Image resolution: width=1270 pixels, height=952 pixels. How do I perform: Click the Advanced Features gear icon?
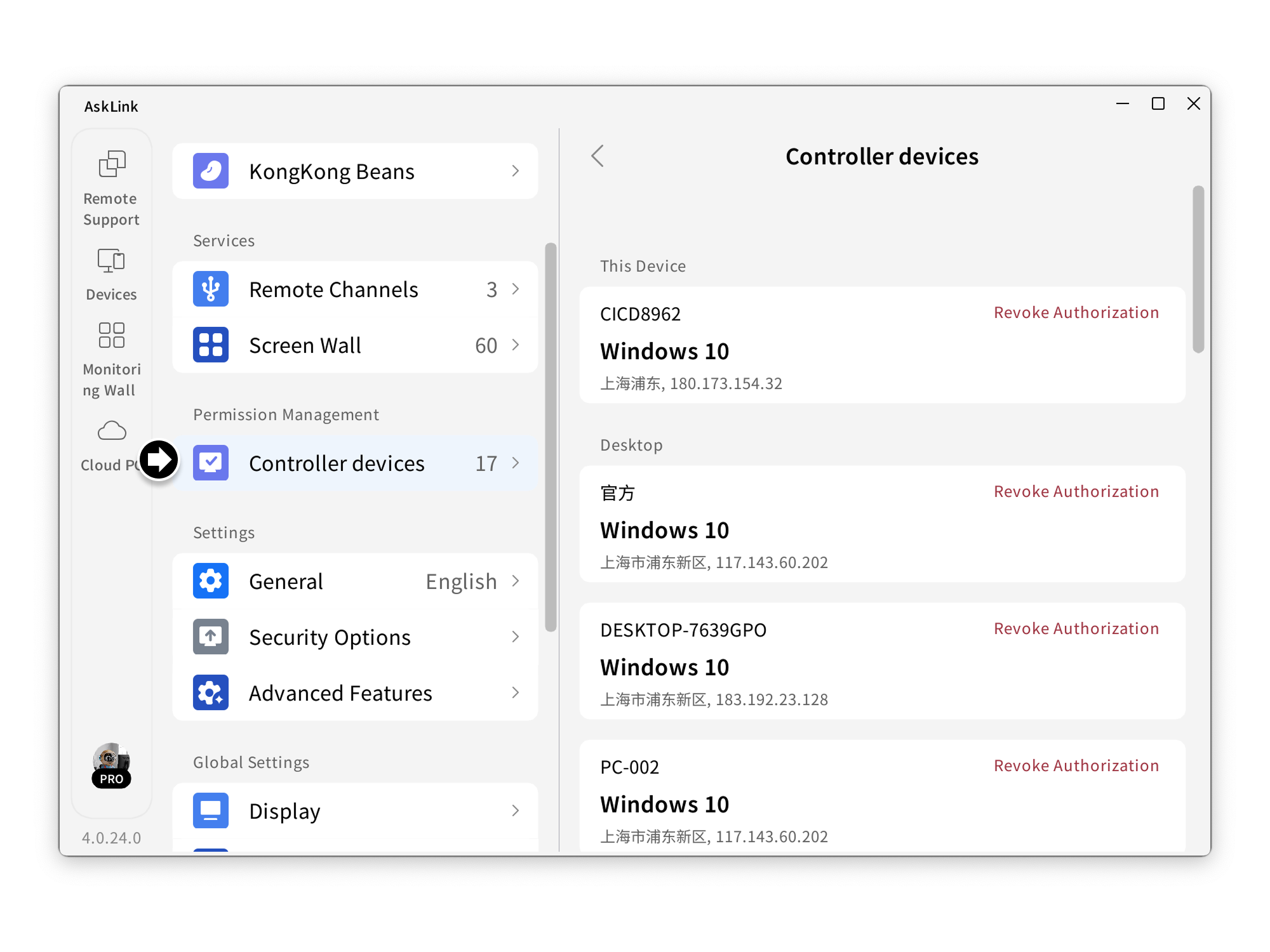[x=211, y=692]
